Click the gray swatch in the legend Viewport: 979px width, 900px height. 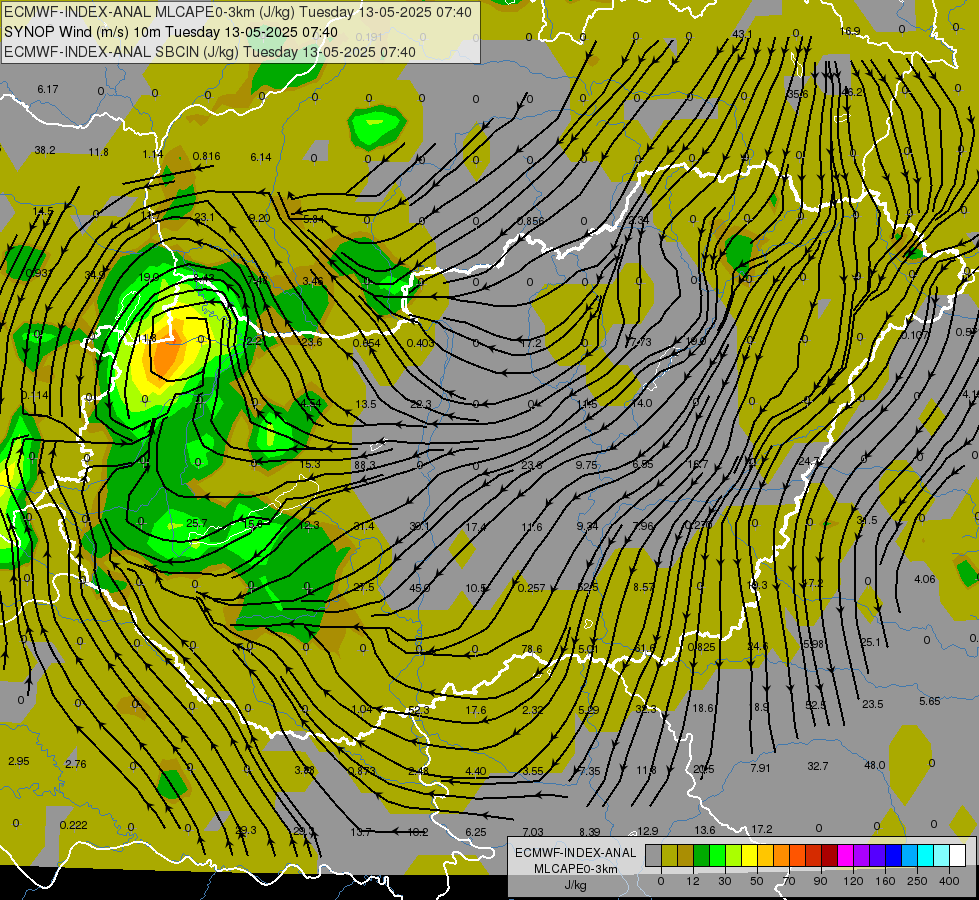tap(653, 856)
